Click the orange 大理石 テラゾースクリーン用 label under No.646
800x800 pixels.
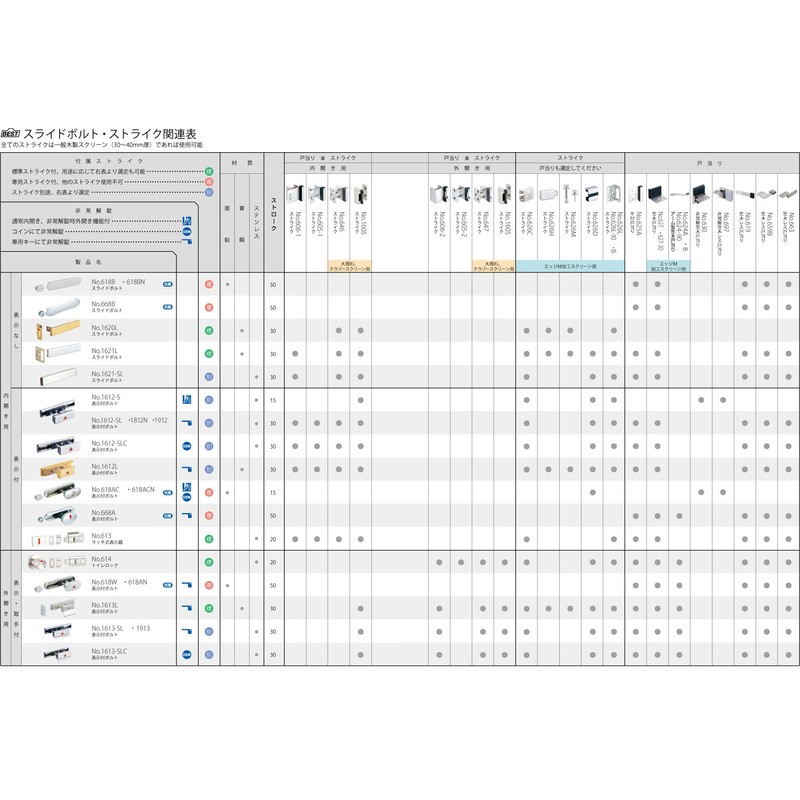coord(350,267)
